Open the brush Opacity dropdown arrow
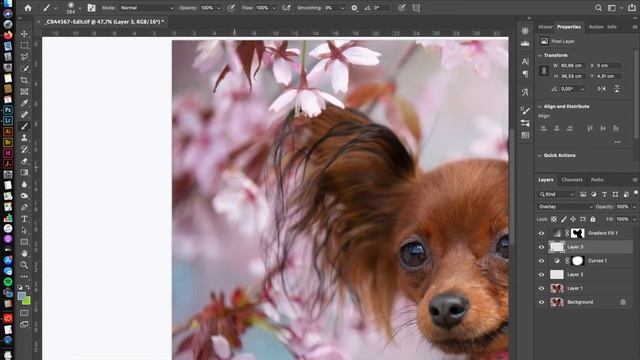640x360 pixels. (219, 8)
